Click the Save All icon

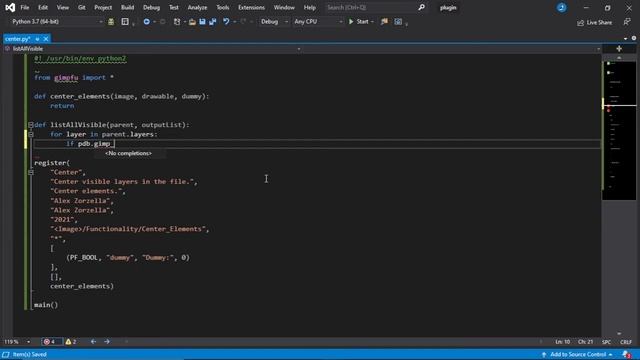coord(213,22)
